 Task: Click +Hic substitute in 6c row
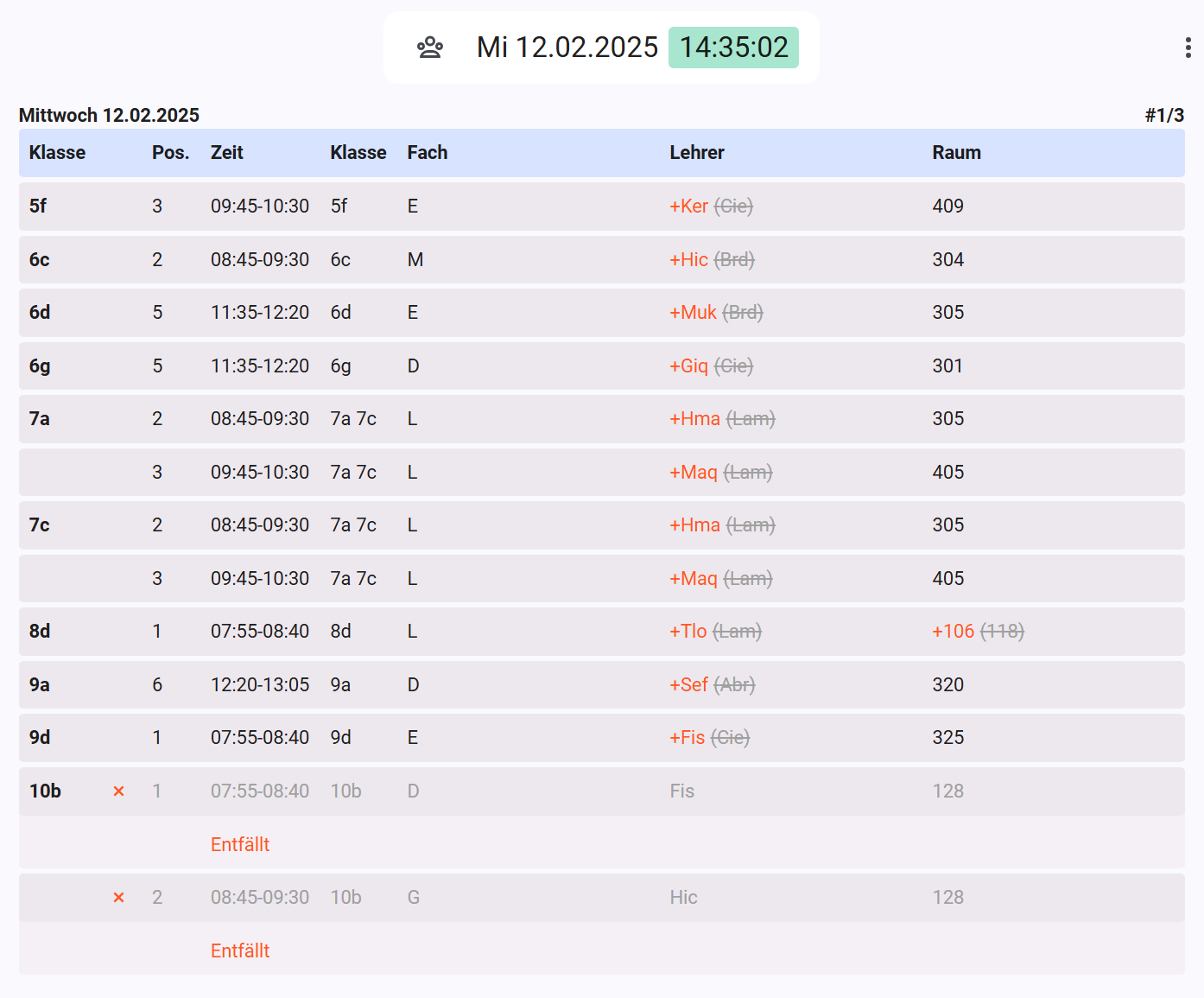688,260
